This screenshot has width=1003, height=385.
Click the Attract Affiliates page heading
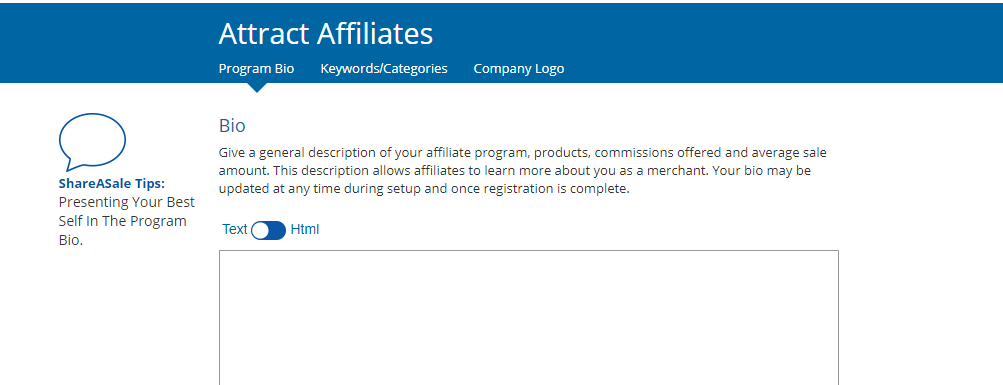click(326, 33)
